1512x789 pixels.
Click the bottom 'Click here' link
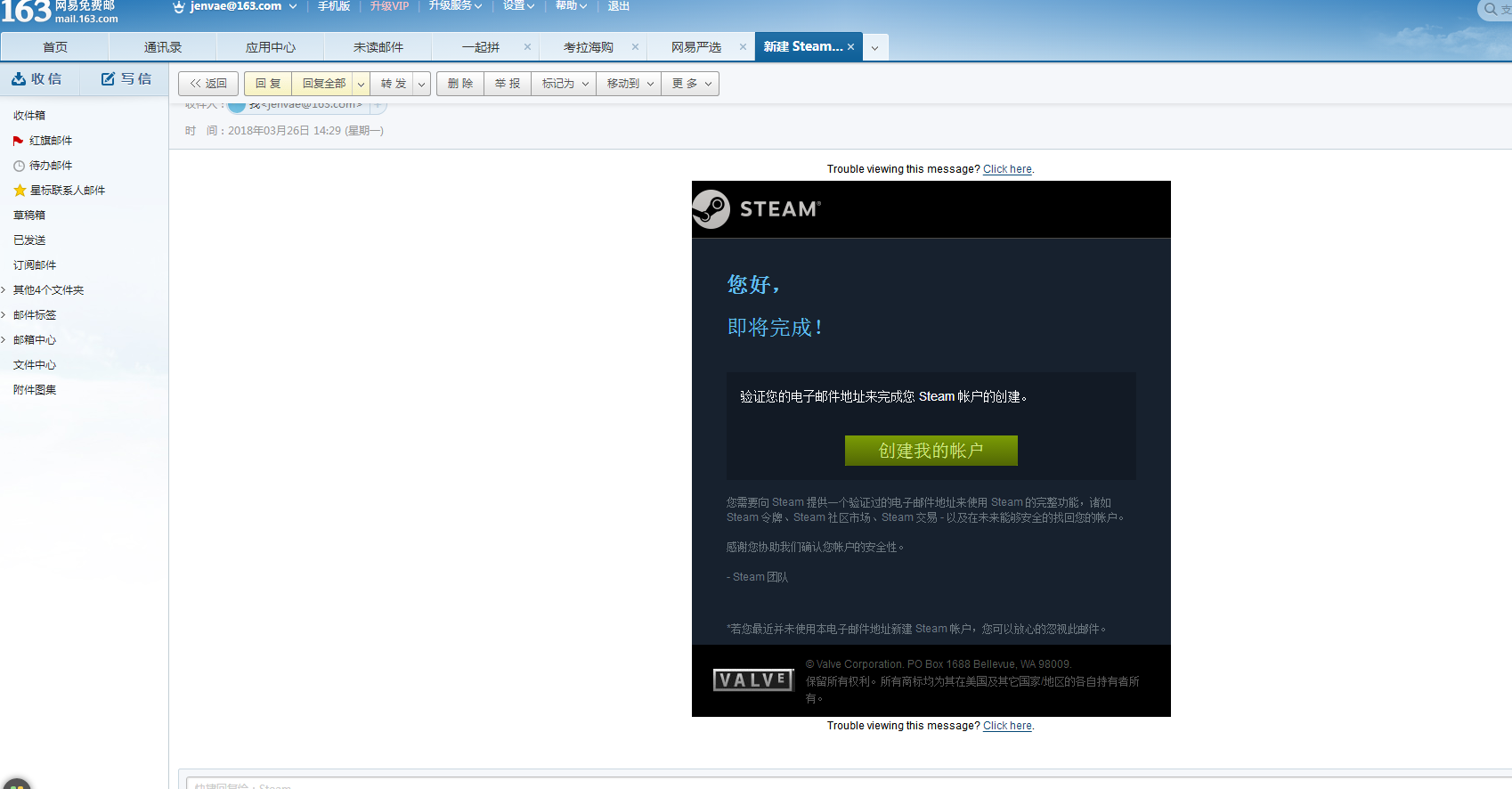1007,726
